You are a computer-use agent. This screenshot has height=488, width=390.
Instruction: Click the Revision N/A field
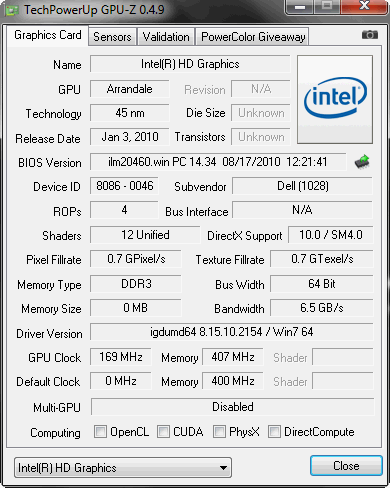[261, 89]
